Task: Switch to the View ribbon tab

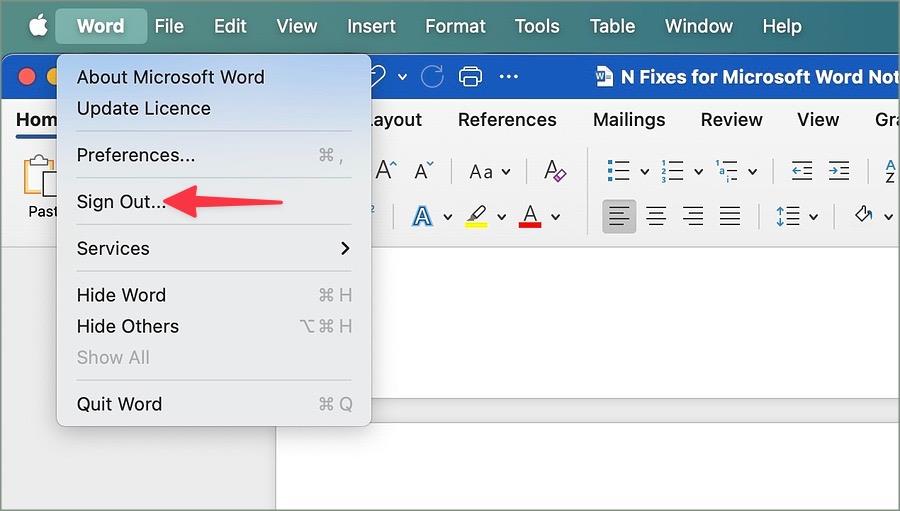Action: tap(818, 119)
